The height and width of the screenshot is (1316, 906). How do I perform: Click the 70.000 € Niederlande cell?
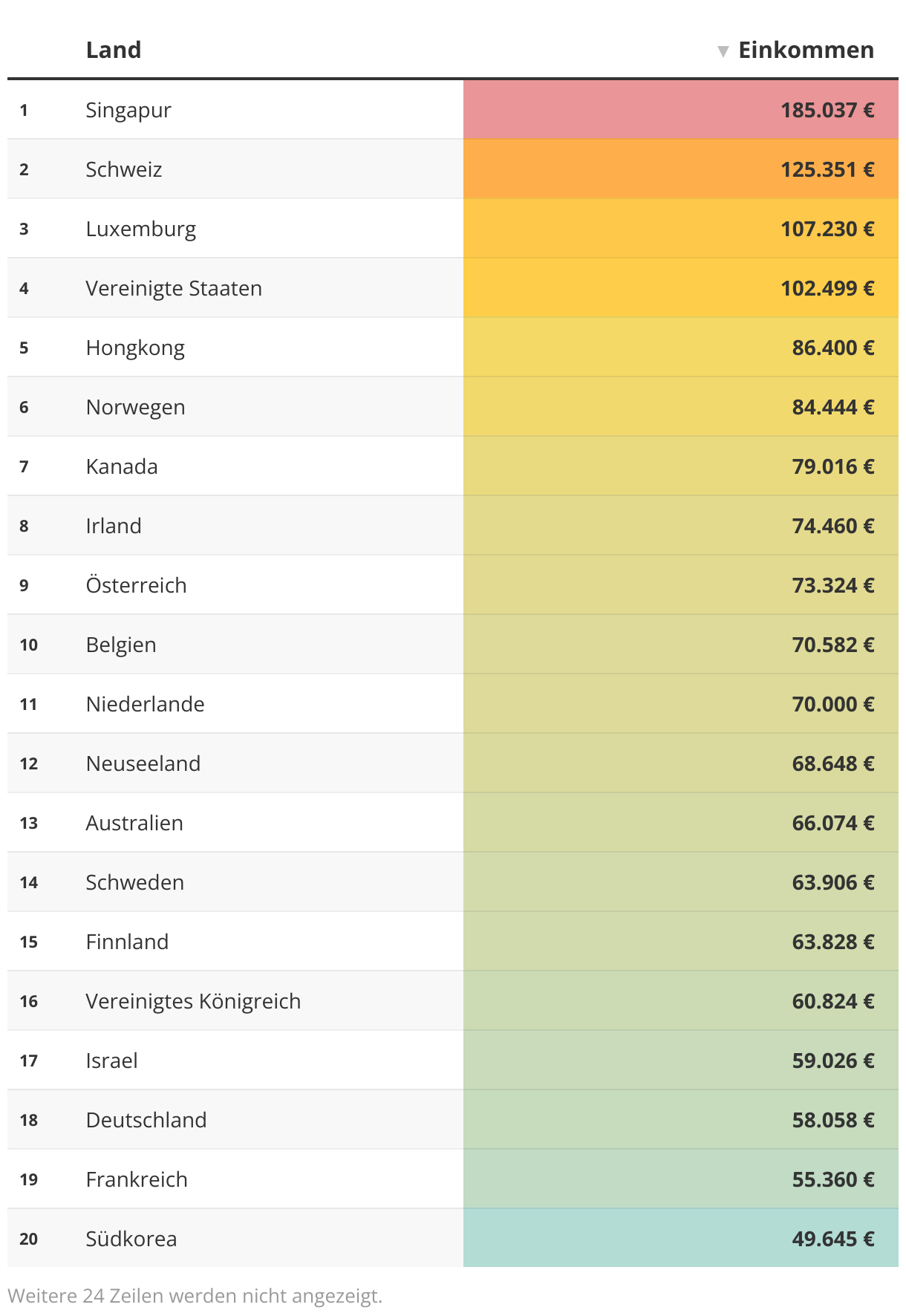pyautogui.click(x=681, y=703)
